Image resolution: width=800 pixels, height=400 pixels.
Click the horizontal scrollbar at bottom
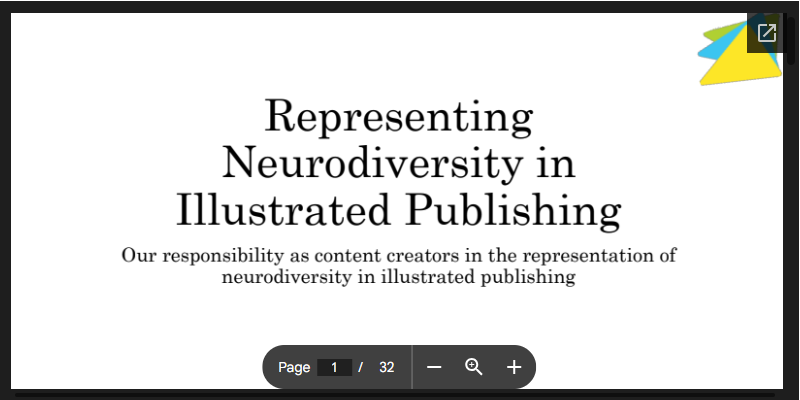(x=395, y=395)
